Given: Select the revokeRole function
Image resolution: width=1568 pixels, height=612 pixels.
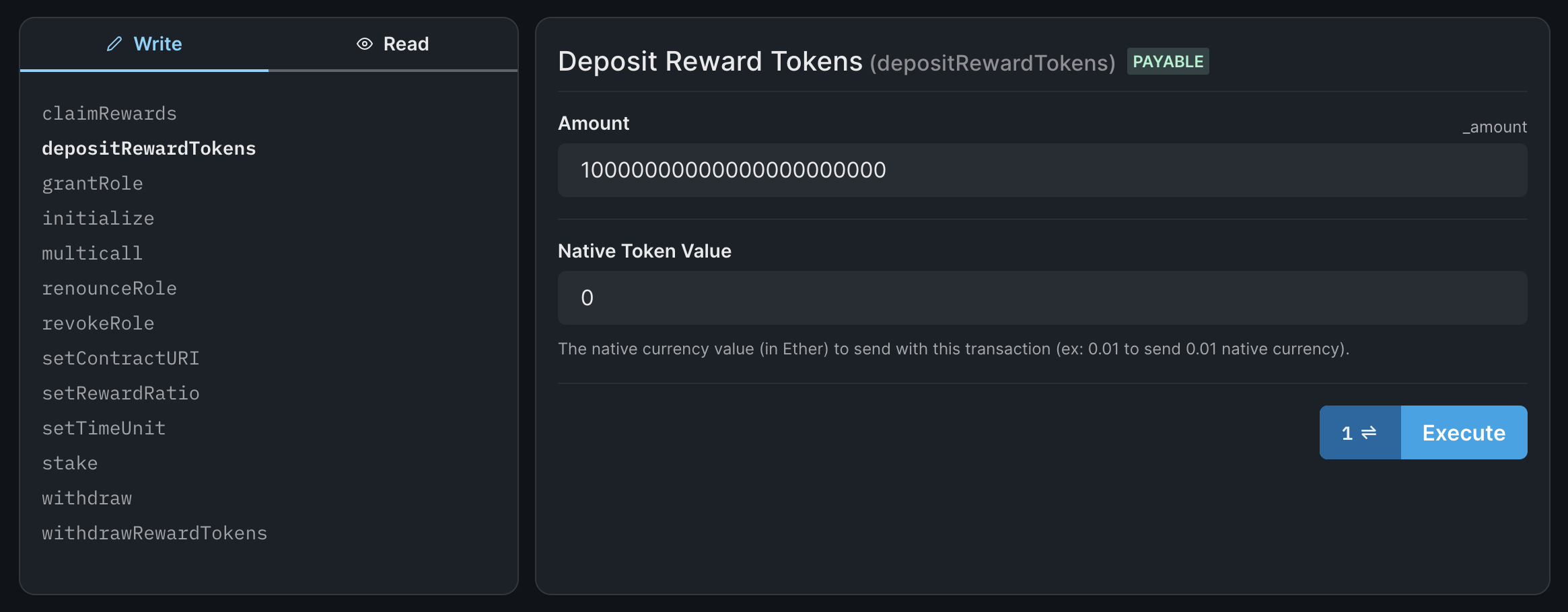Looking at the screenshot, I should point(98,323).
